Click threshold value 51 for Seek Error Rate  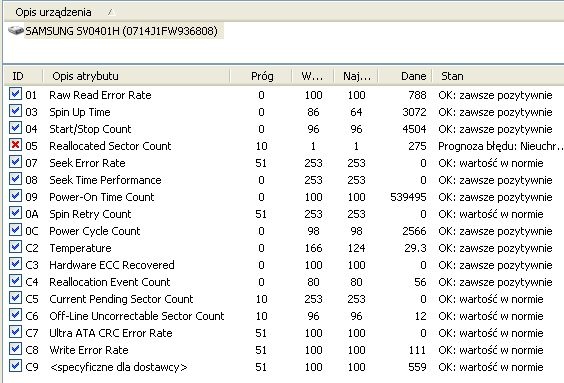261,163
